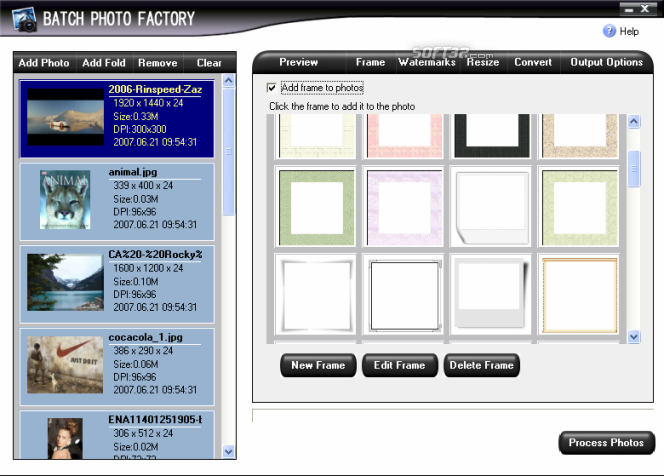Screen dimensions: 664x476
Task: Close the Batch Photo Factory window
Action: point(645,9)
